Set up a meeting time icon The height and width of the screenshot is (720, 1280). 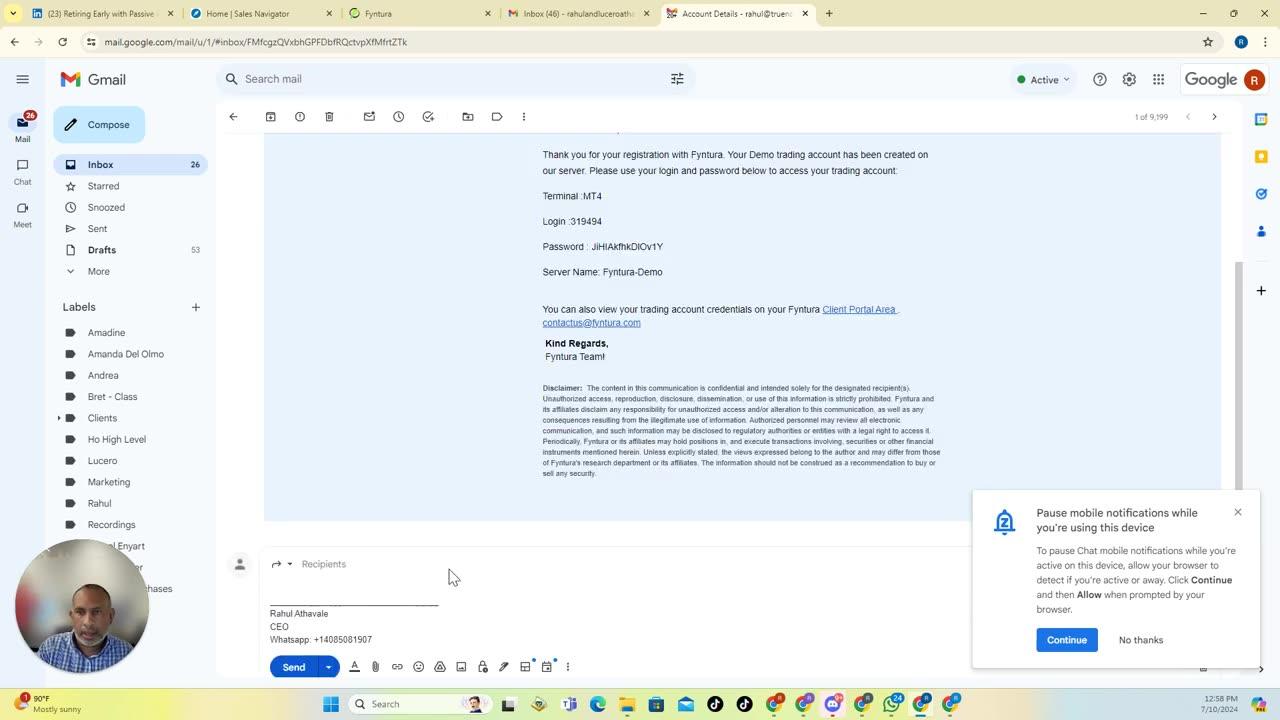coord(547,667)
